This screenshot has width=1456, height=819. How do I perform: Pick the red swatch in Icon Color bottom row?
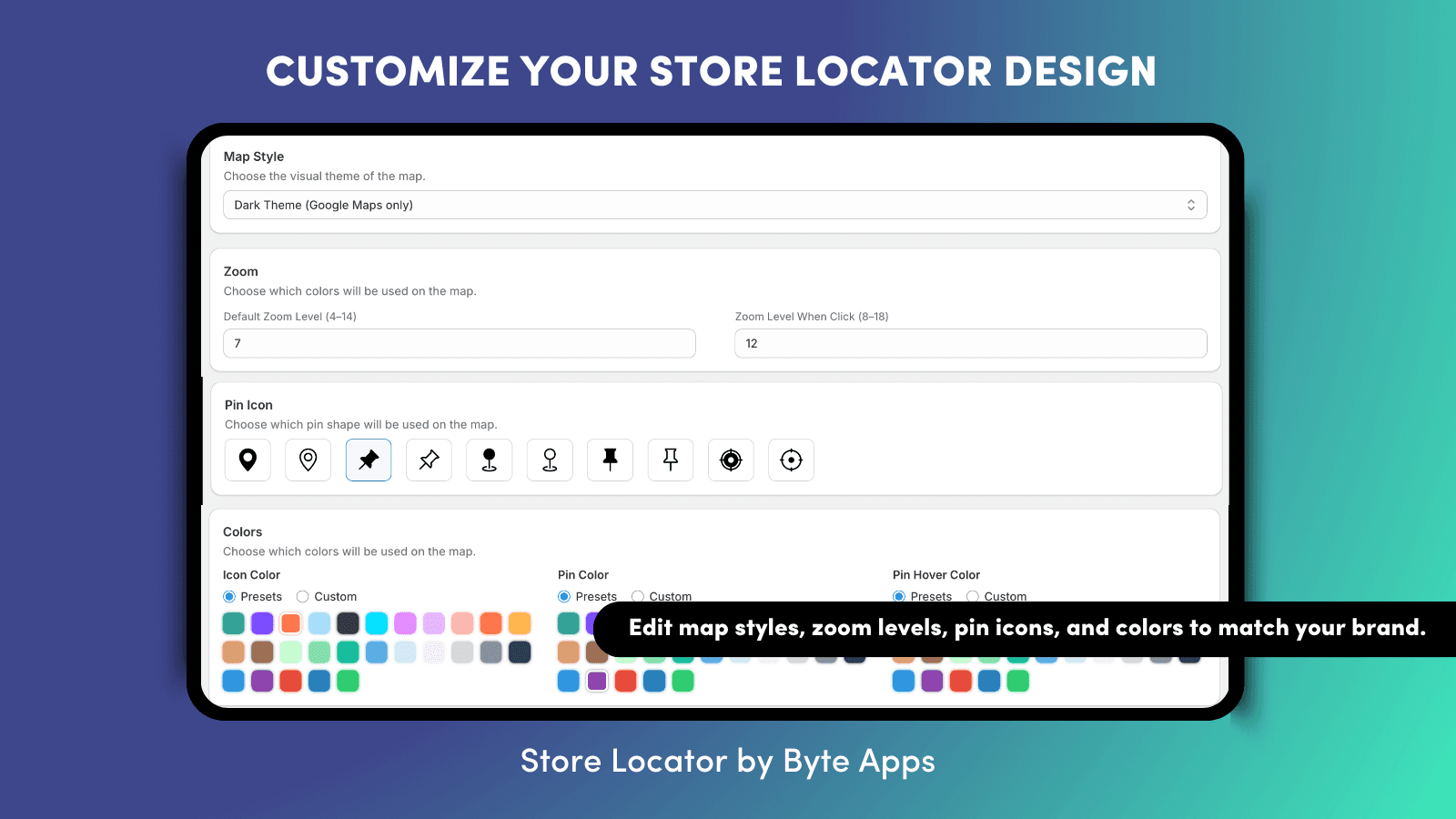[x=291, y=681]
